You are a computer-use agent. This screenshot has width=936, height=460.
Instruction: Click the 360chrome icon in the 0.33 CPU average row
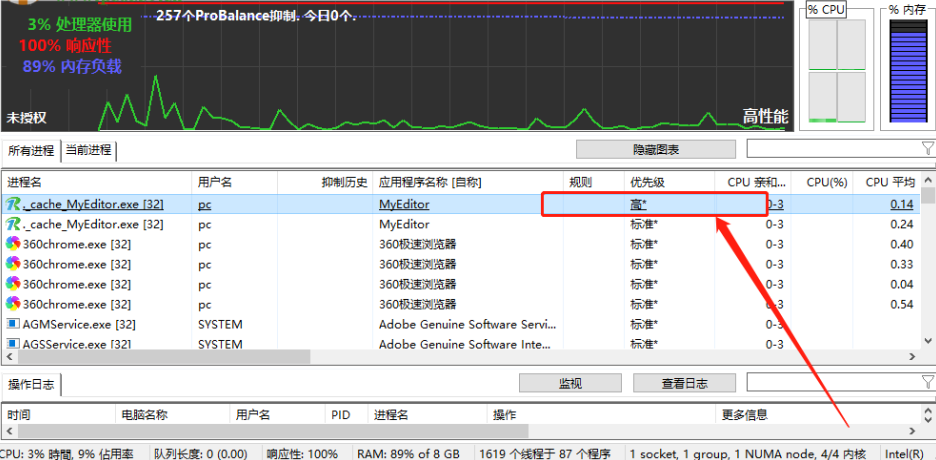pos(13,264)
